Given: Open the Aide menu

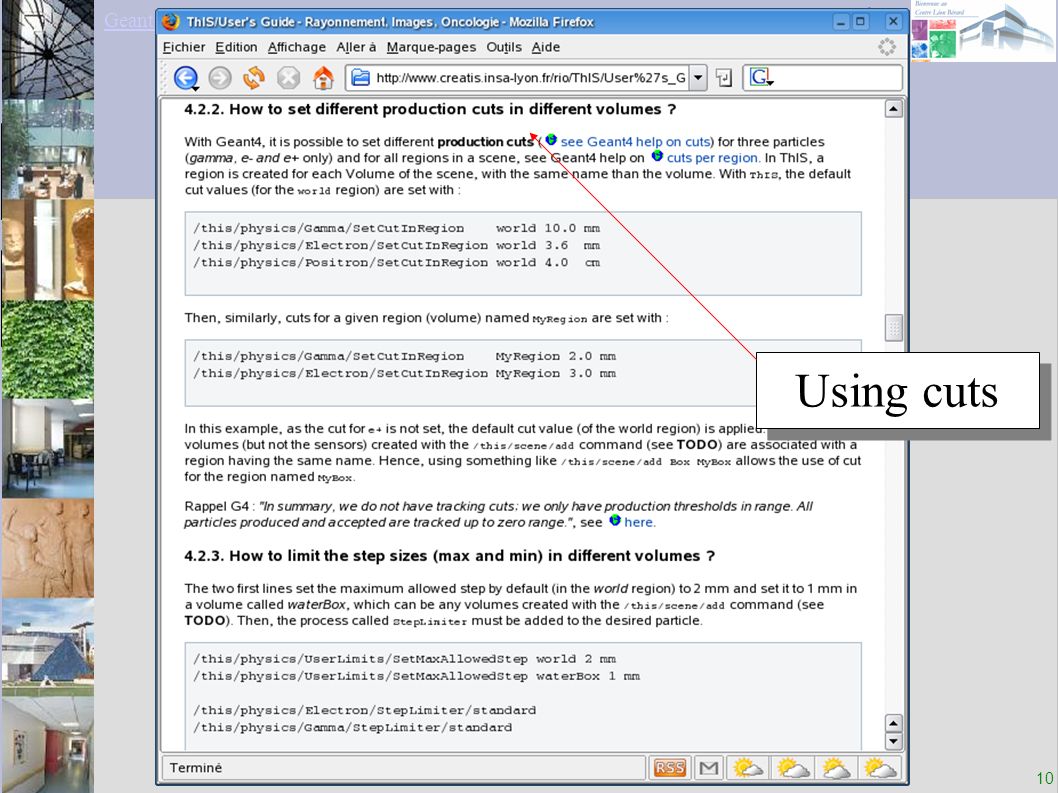Looking at the screenshot, I should pyautogui.click(x=546, y=47).
